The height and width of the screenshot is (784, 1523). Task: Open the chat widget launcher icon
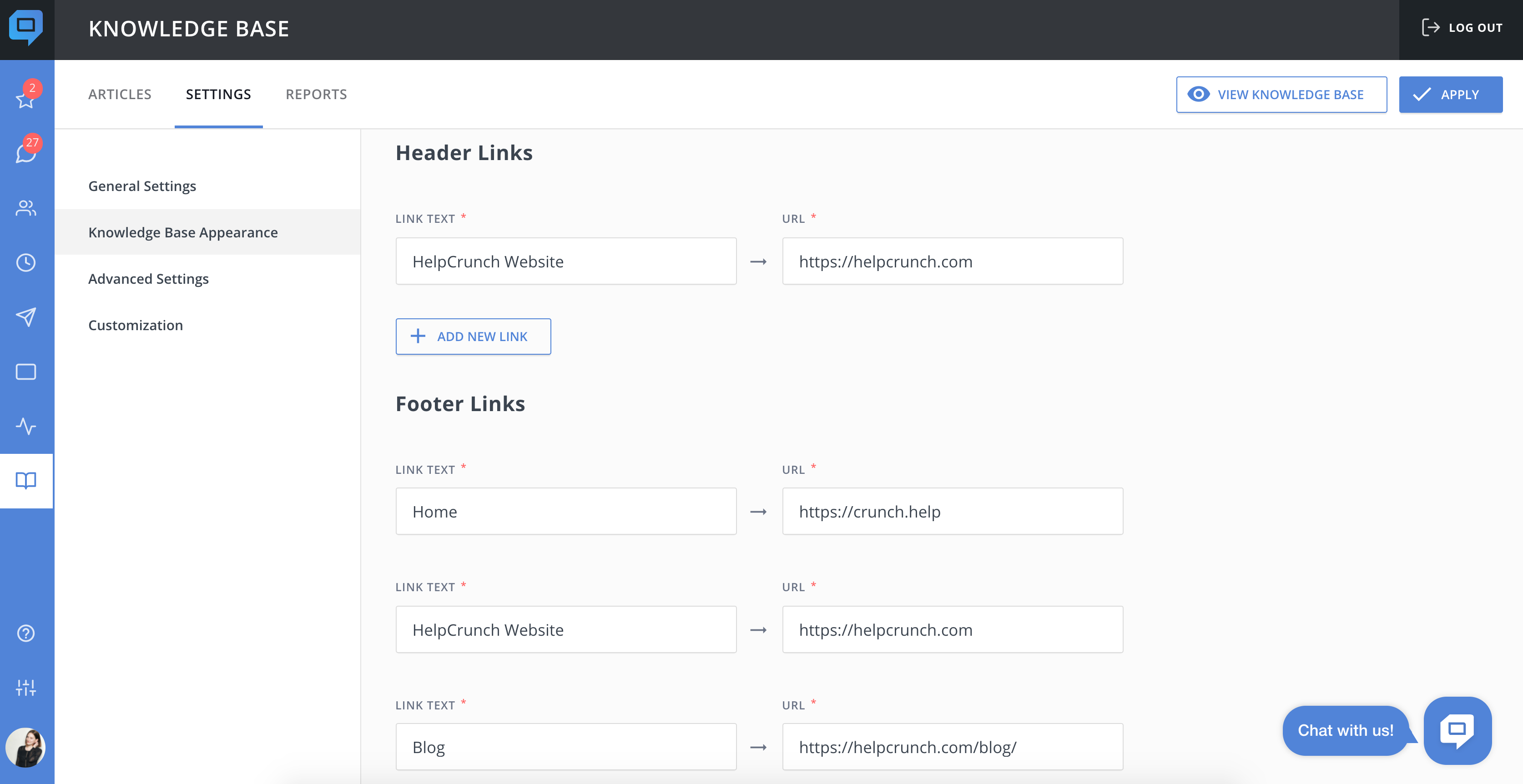click(x=1457, y=730)
